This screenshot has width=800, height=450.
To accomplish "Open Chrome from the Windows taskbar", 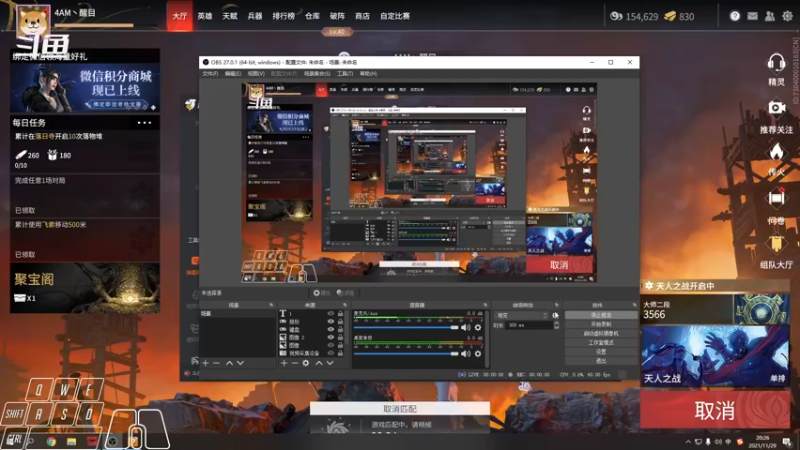I will point(51,441).
